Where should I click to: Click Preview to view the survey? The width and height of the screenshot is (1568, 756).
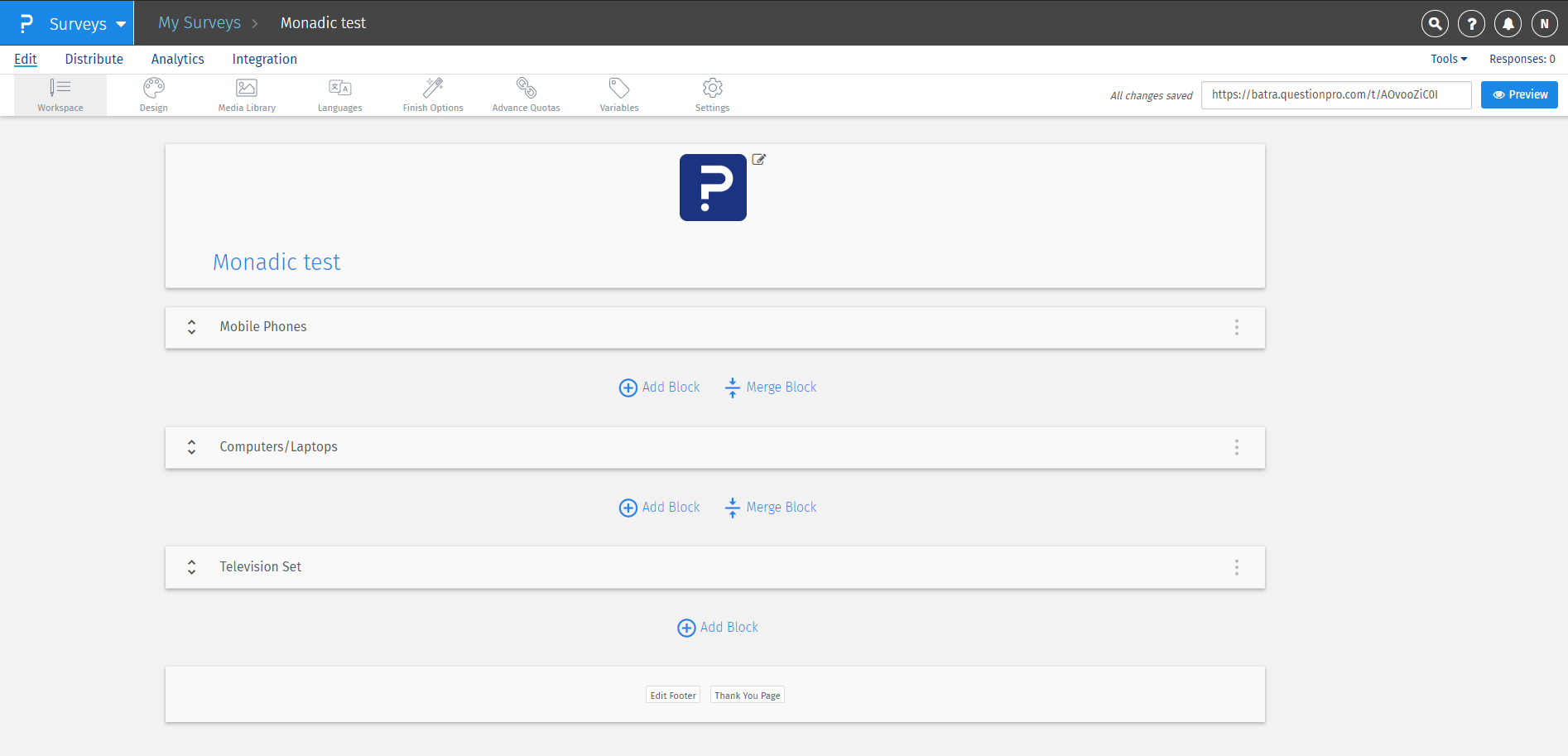tap(1519, 94)
